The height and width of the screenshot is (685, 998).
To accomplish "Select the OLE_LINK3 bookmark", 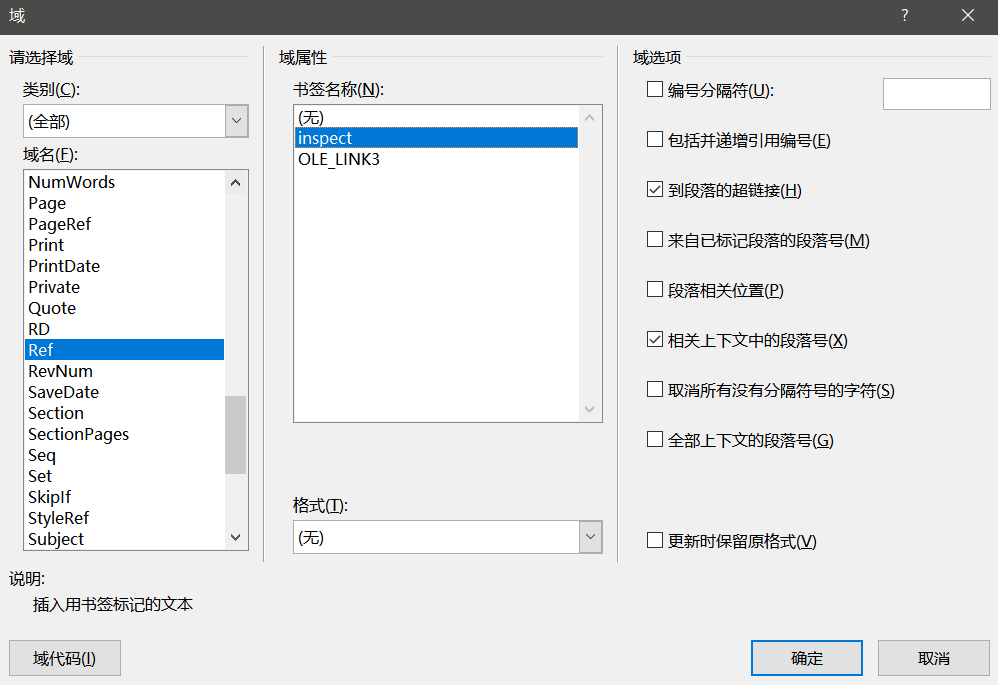I will (x=340, y=158).
